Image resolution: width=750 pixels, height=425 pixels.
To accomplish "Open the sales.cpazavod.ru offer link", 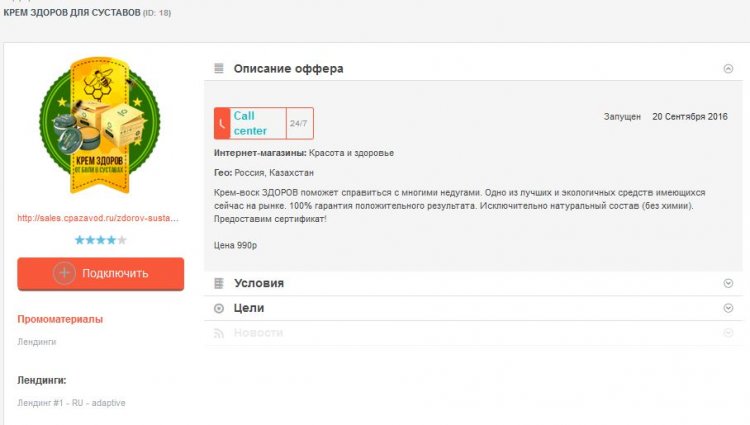I will (x=98, y=218).
